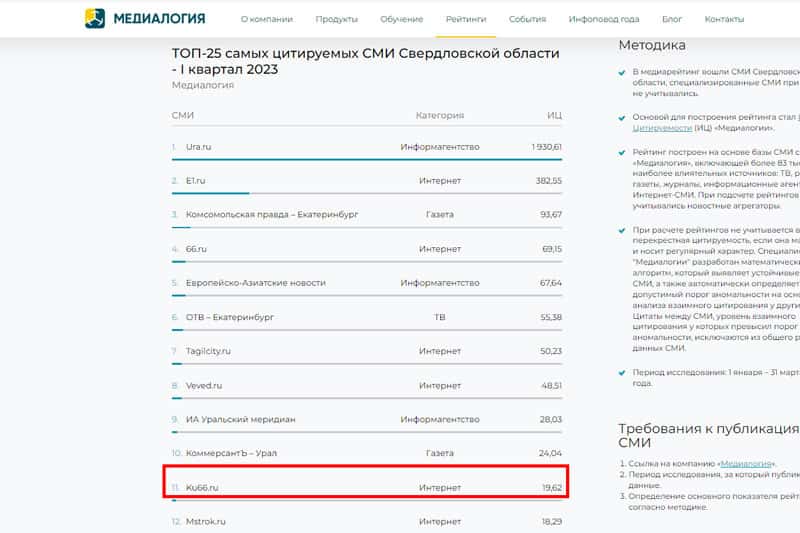
Task: Select the Ura.ru row in the rating
Action: point(198,147)
